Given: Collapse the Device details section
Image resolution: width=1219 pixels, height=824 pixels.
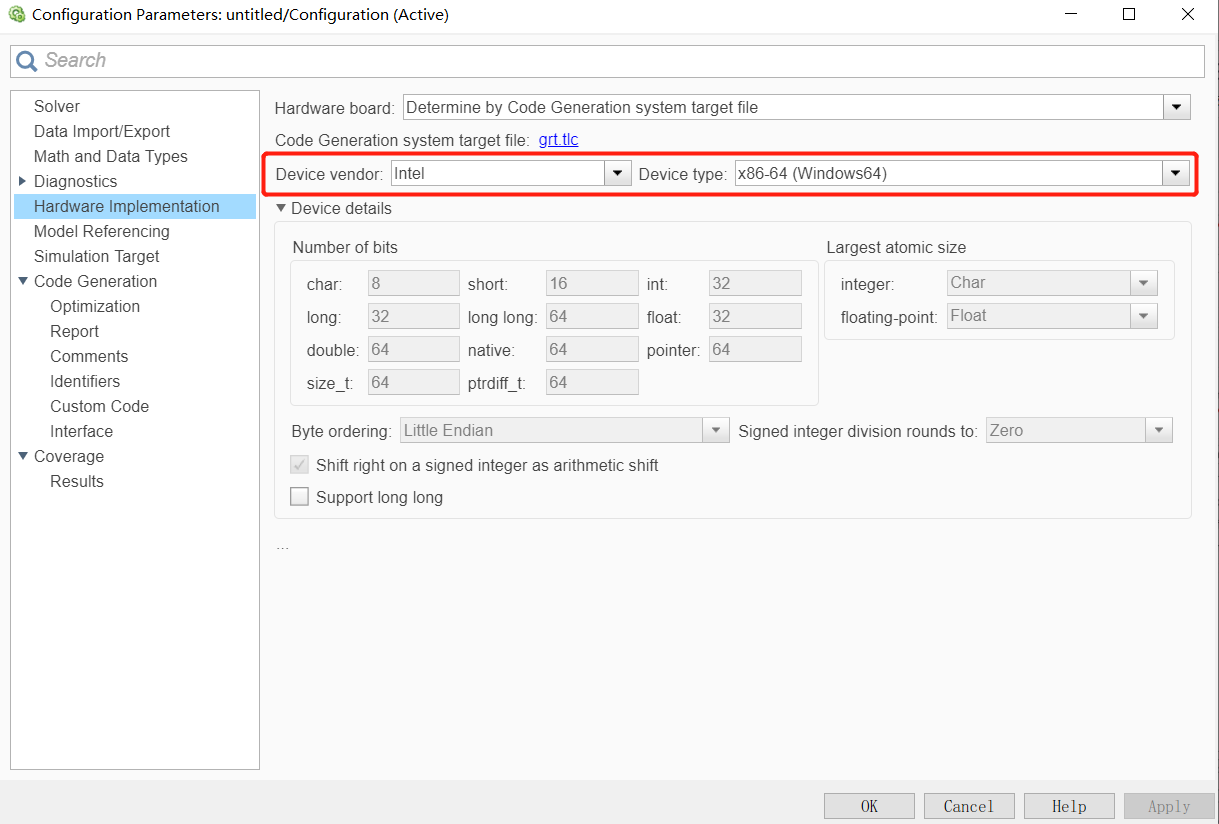Looking at the screenshot, I should [x=282, y=208].
